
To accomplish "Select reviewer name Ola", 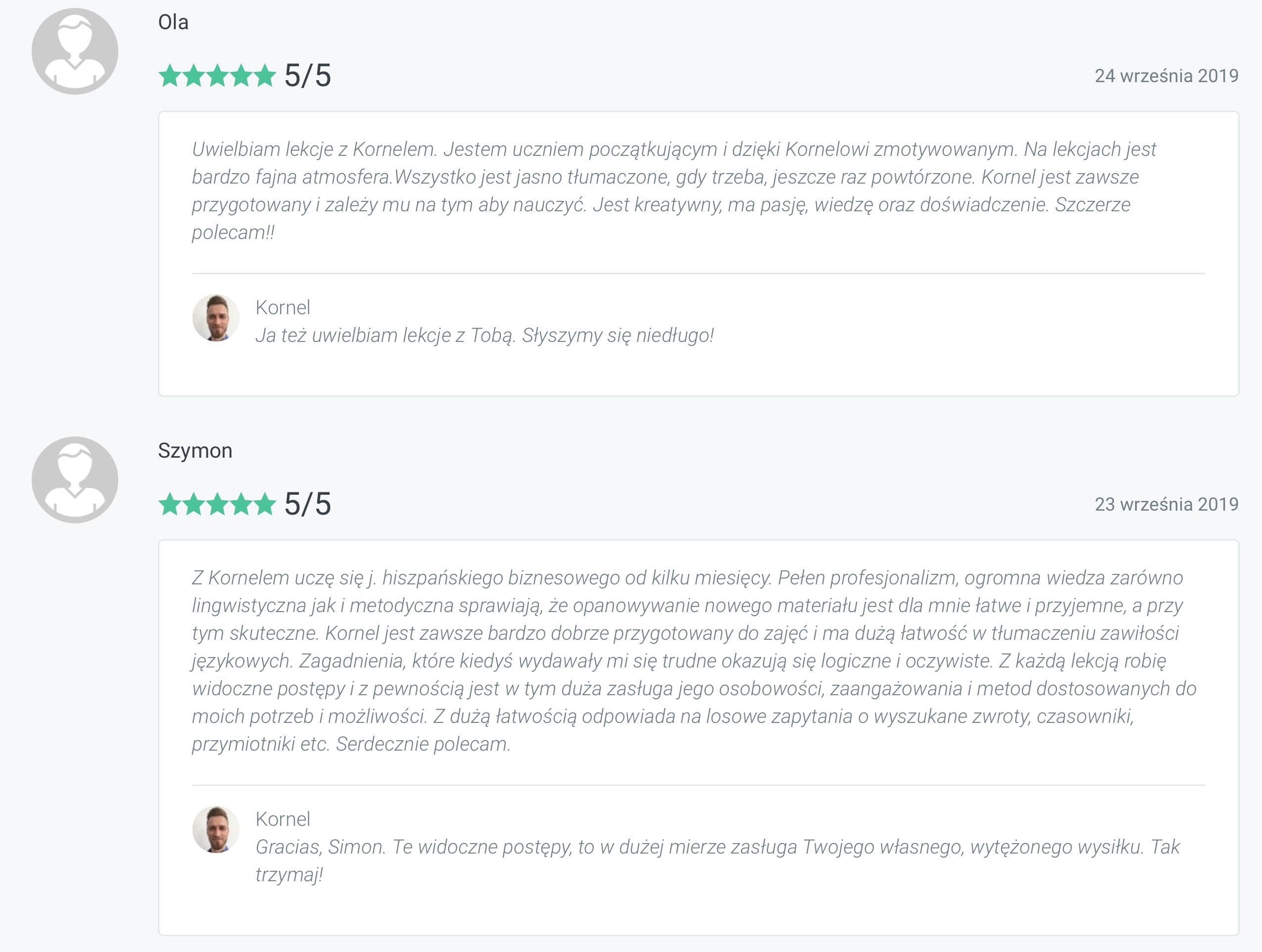I will tap(173, 22).
